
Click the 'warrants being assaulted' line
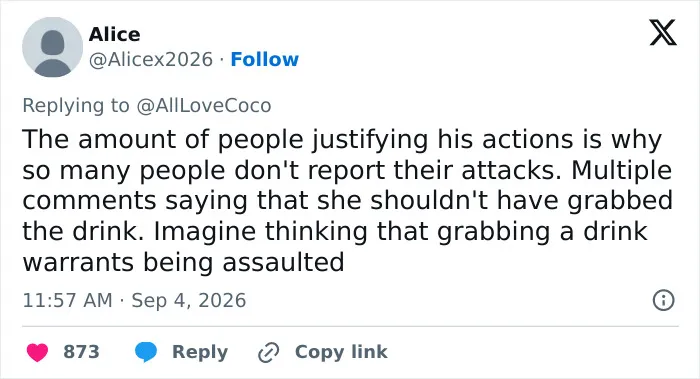[x=183, y=262]
